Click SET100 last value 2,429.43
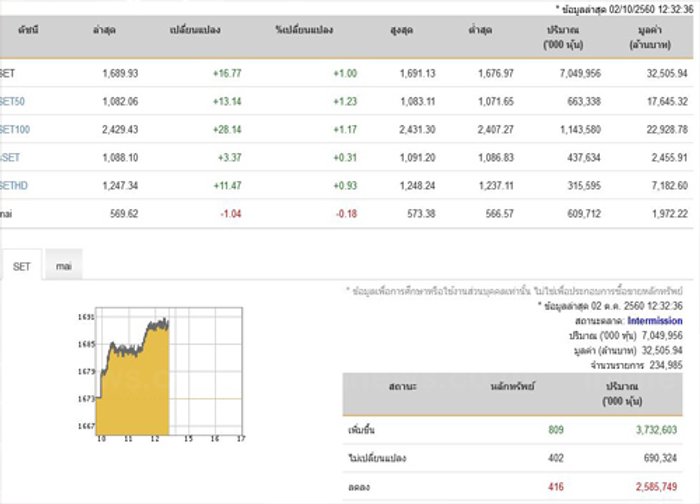The width and height of the screenshot is (700, 504). click(x=120, y=129)
